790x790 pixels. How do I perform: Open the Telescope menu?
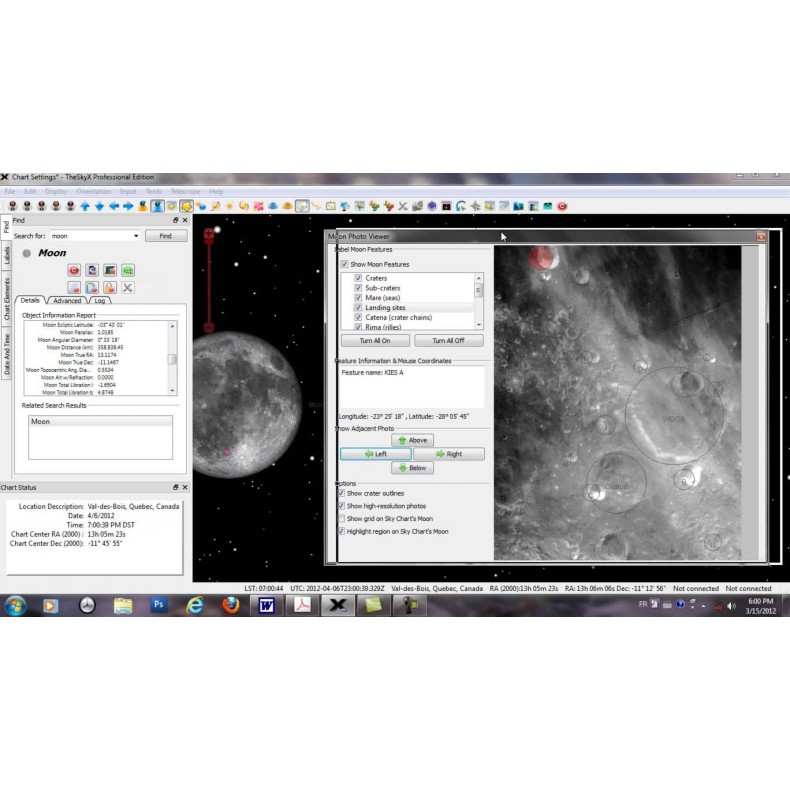tap(185, 191)
